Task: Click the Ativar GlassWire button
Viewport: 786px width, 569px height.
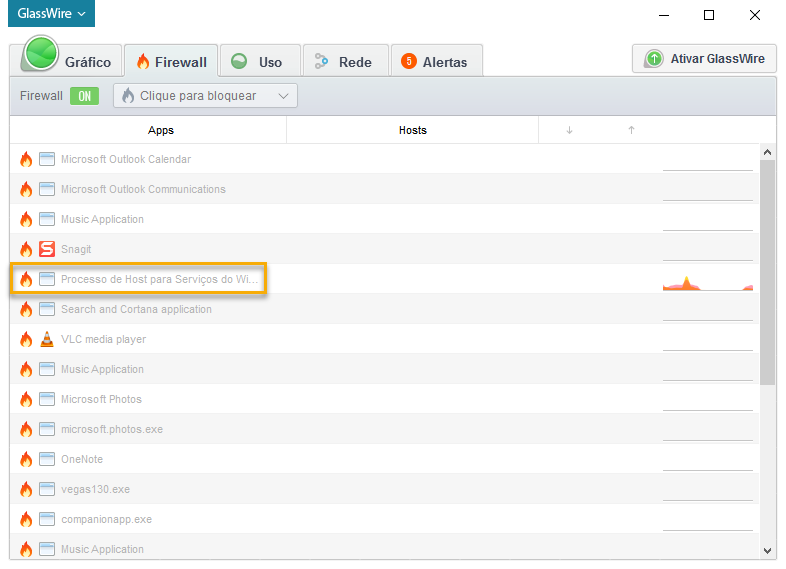Action: pyautogui.click(x=704, y=59)
